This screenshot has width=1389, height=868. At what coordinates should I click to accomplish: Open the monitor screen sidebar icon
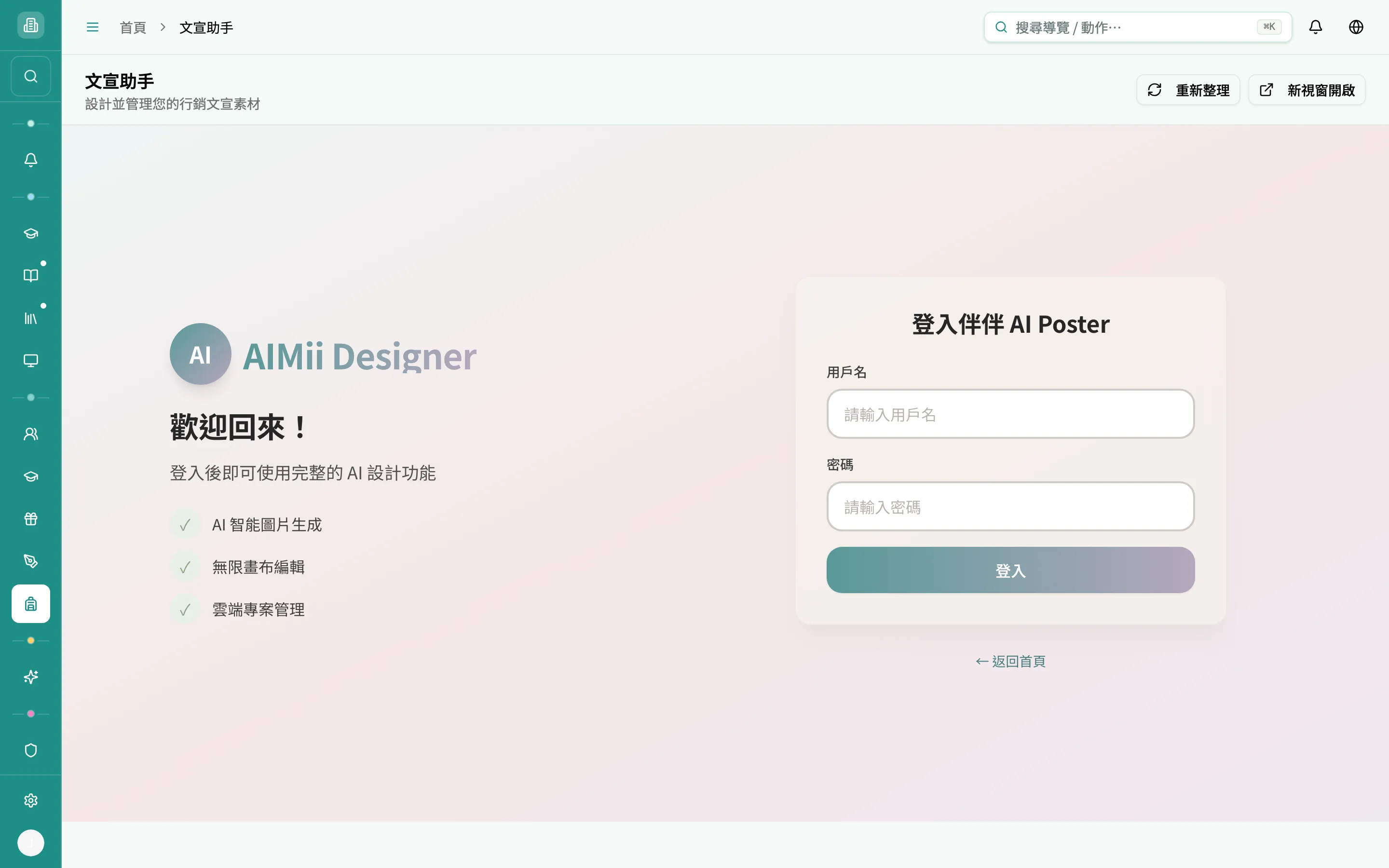tap(30, 361)
